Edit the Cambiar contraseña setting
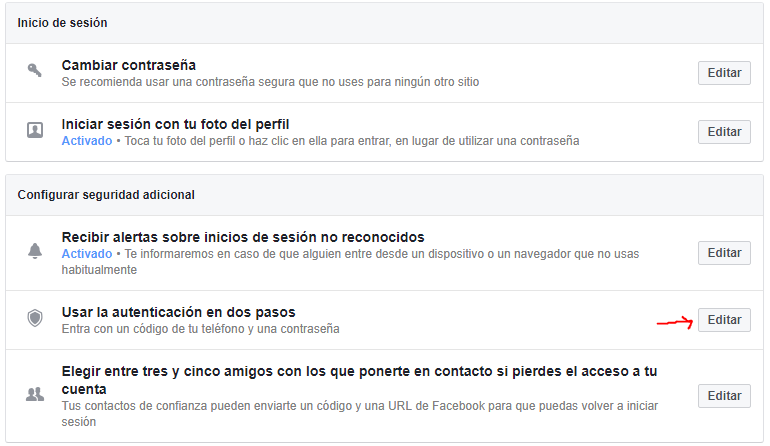 724,73
